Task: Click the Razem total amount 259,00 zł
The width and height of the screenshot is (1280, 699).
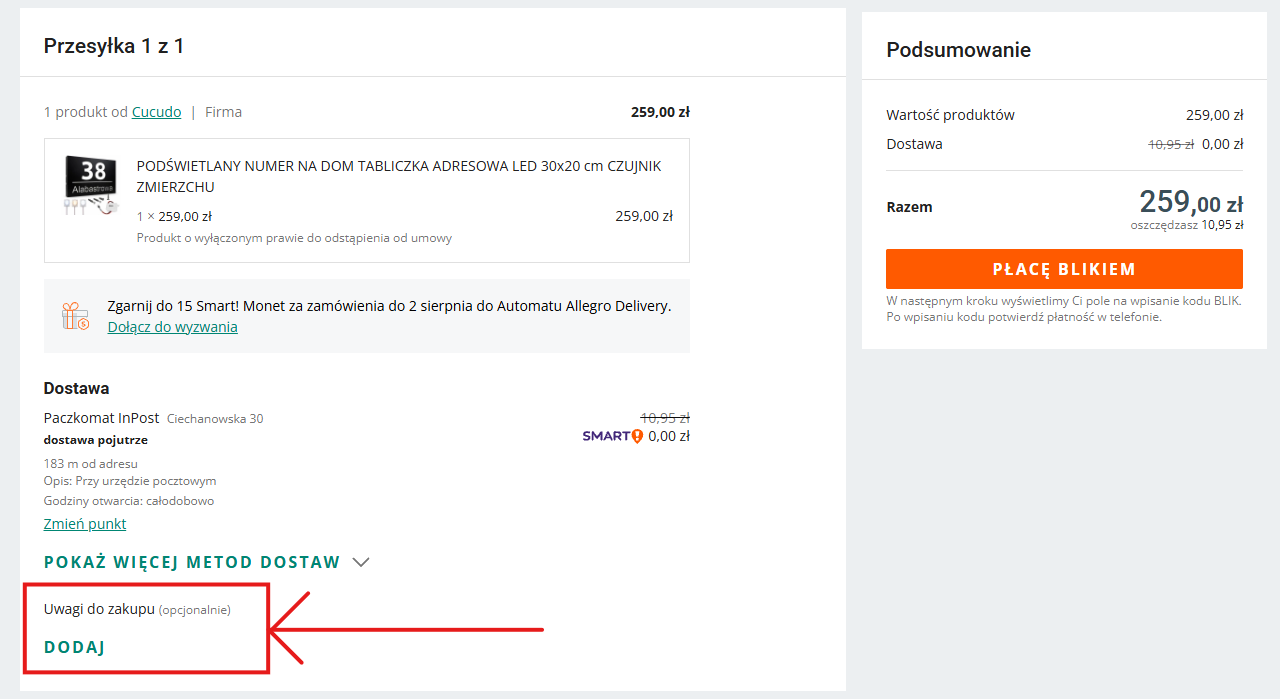Action: click(1191, 203)
